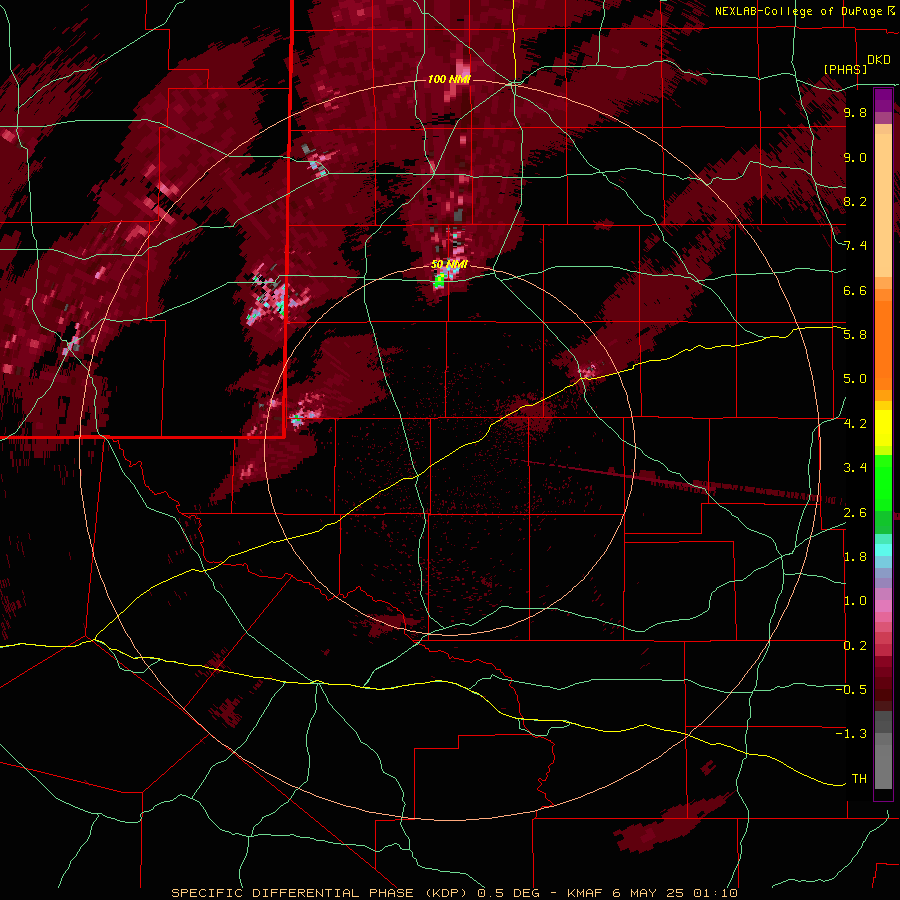Viewport: 900px width, 900px height.
Task: Click the 6.6 scale value
Action: (x=855, y=290)
